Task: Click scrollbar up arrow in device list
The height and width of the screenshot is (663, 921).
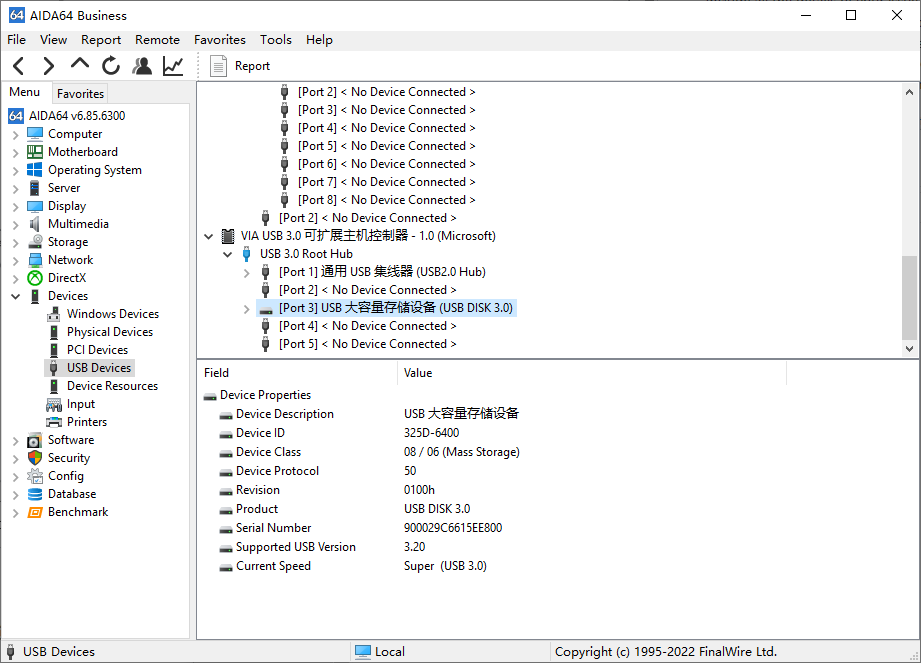Action: tap(909, 92)
